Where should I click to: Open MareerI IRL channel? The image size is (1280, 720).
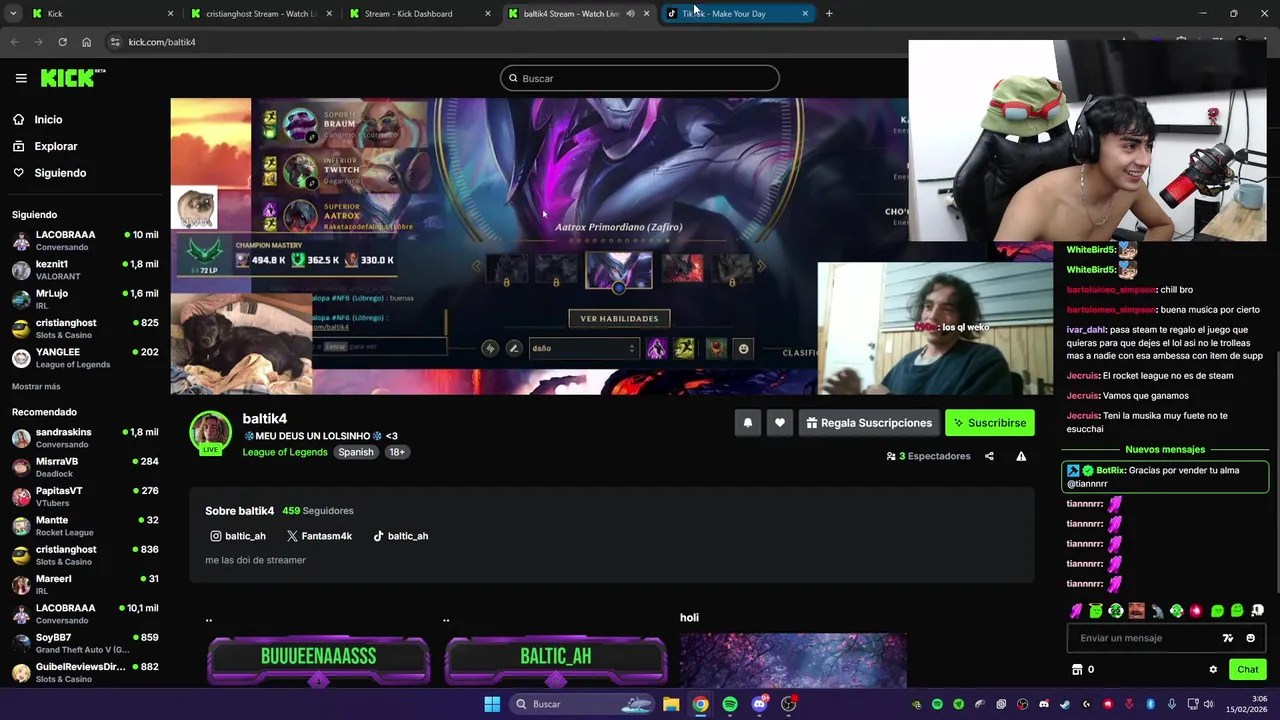[x=85, y=584]
